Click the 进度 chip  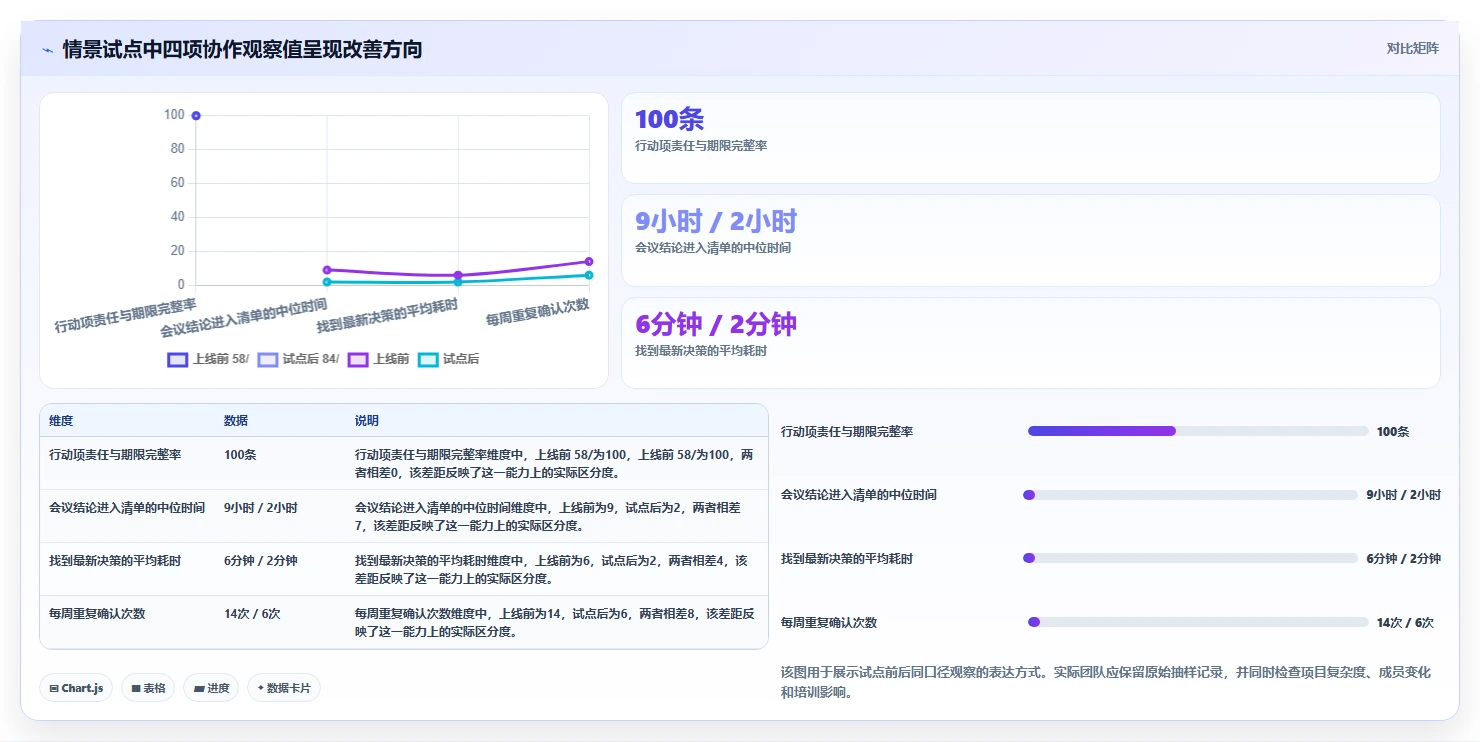(211, 688)
